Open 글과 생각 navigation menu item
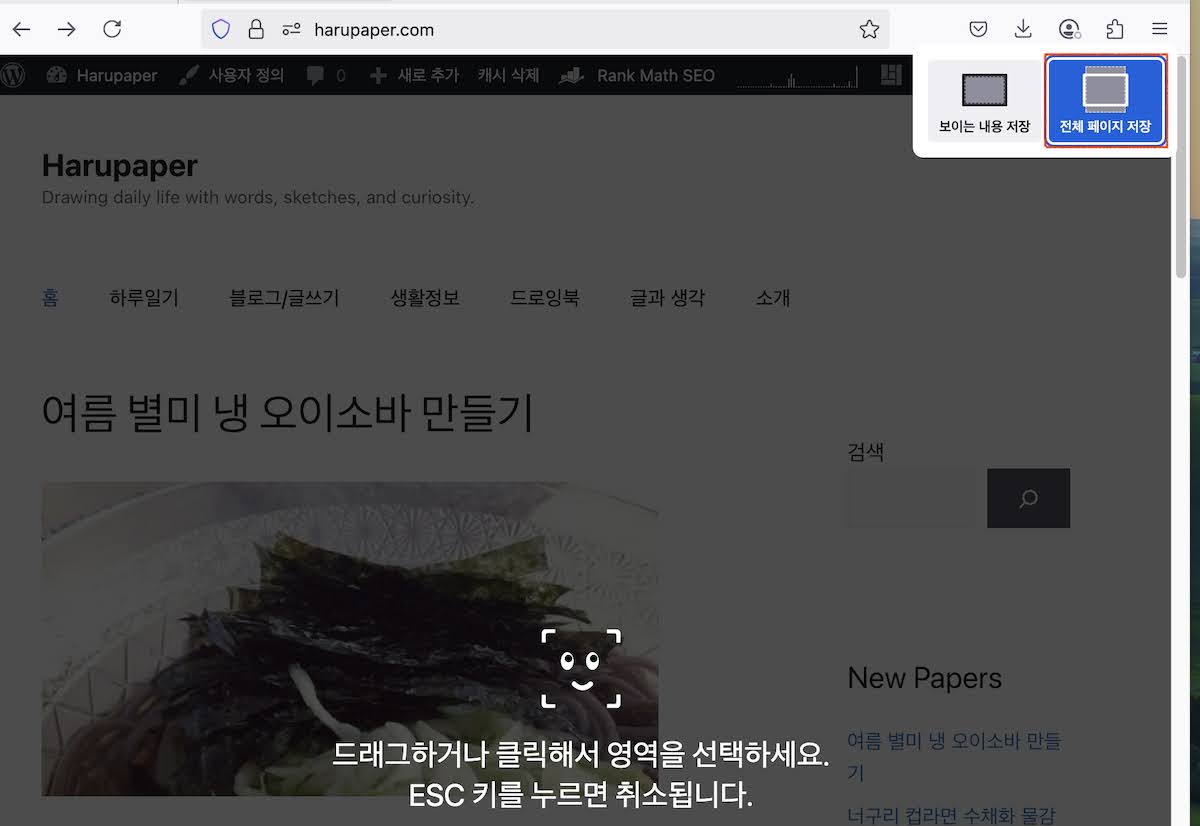Viewport: 1200px width, 826px height. coord(667,298)
